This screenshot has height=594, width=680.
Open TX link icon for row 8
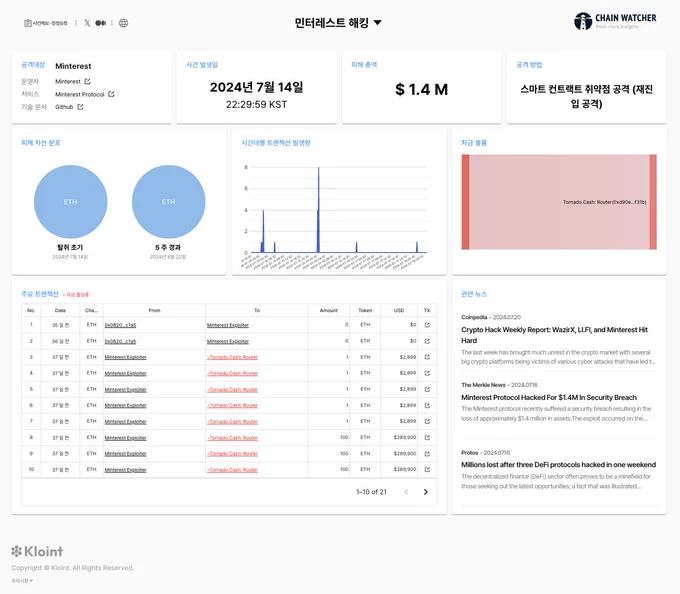[x=427, y=437]
